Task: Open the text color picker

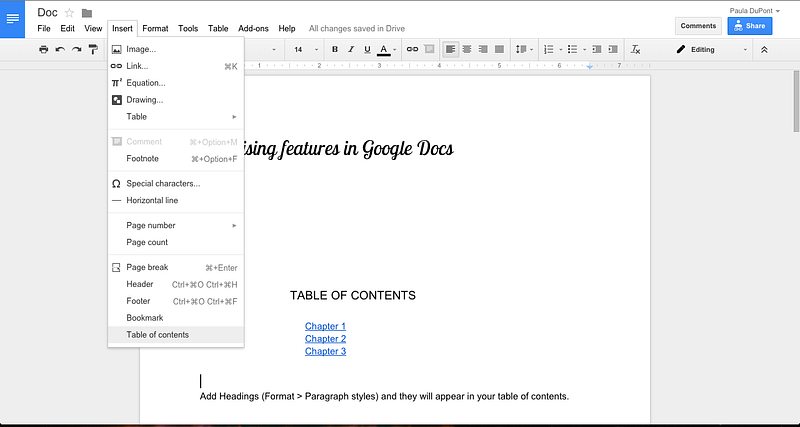Action: [x=387, y=49]
